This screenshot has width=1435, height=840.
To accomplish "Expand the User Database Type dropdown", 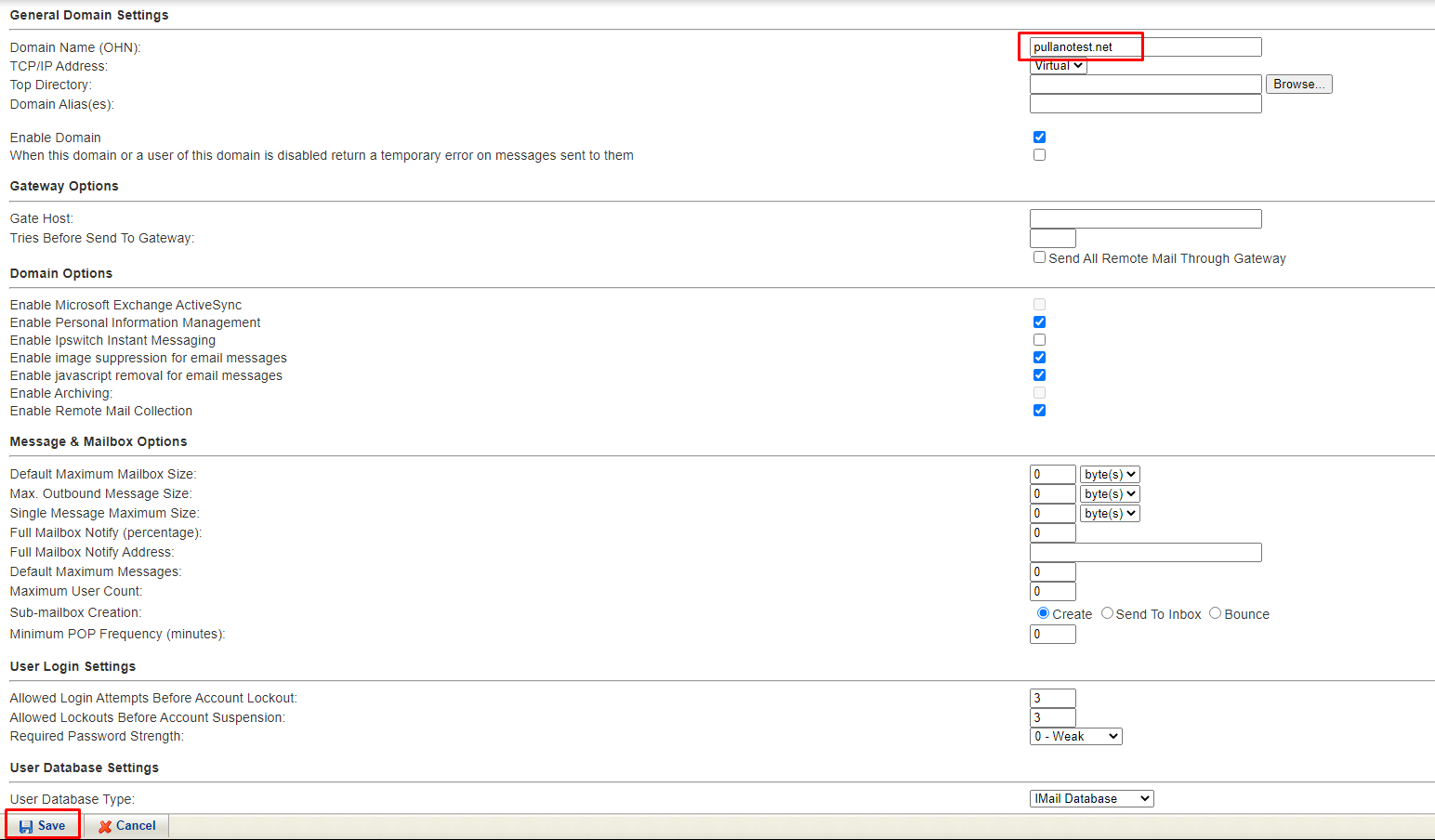I will (x=1091, y=799).
